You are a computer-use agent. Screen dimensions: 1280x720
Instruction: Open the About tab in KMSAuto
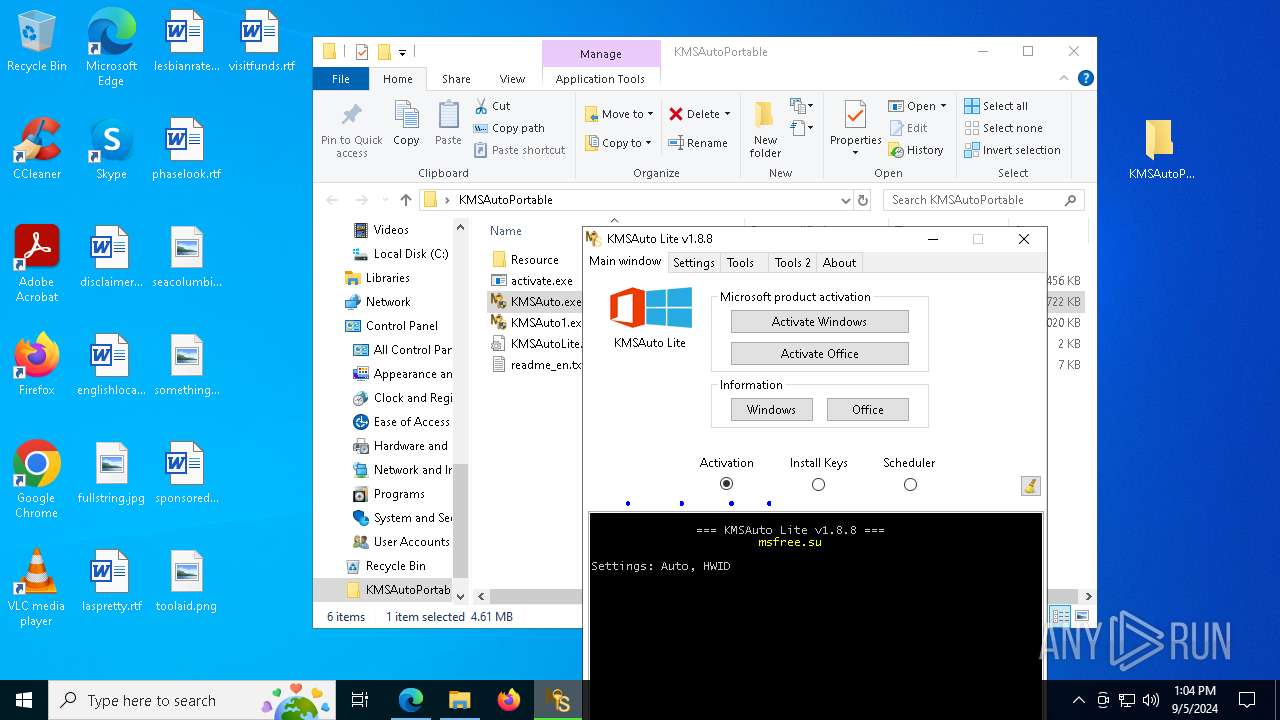click(x=839, y=263)
